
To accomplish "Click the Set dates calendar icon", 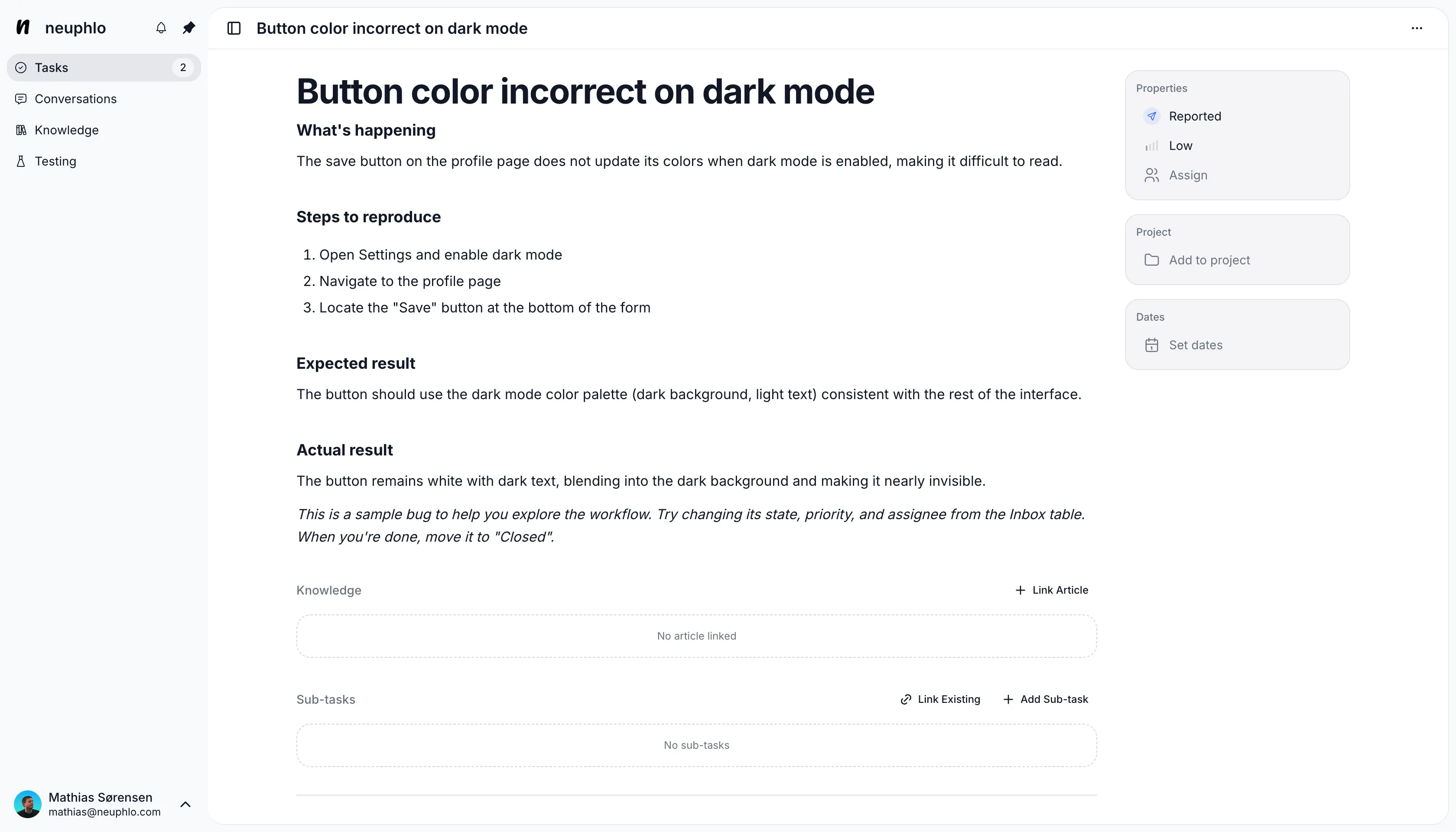I will (1151, 345).
